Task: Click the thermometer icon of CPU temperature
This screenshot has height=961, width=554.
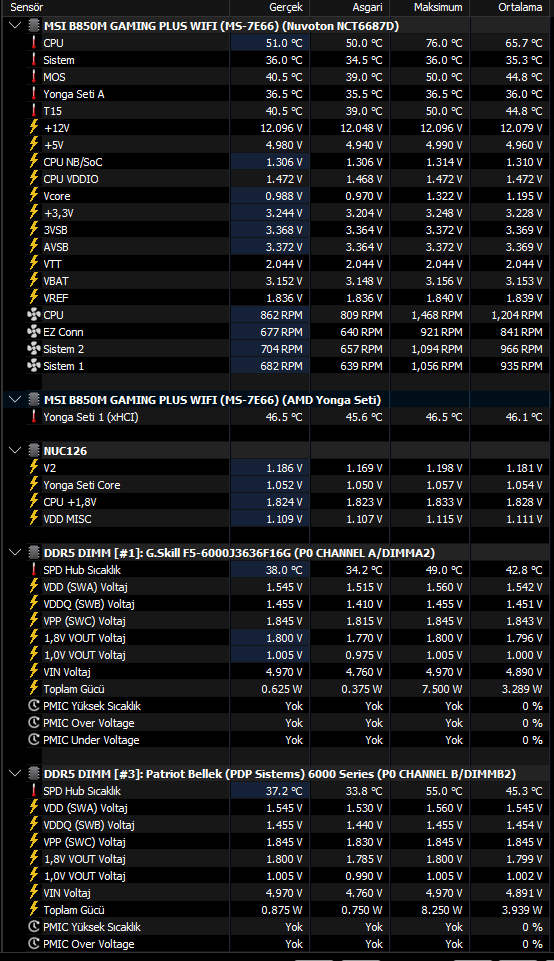Action: click(34, 43)
